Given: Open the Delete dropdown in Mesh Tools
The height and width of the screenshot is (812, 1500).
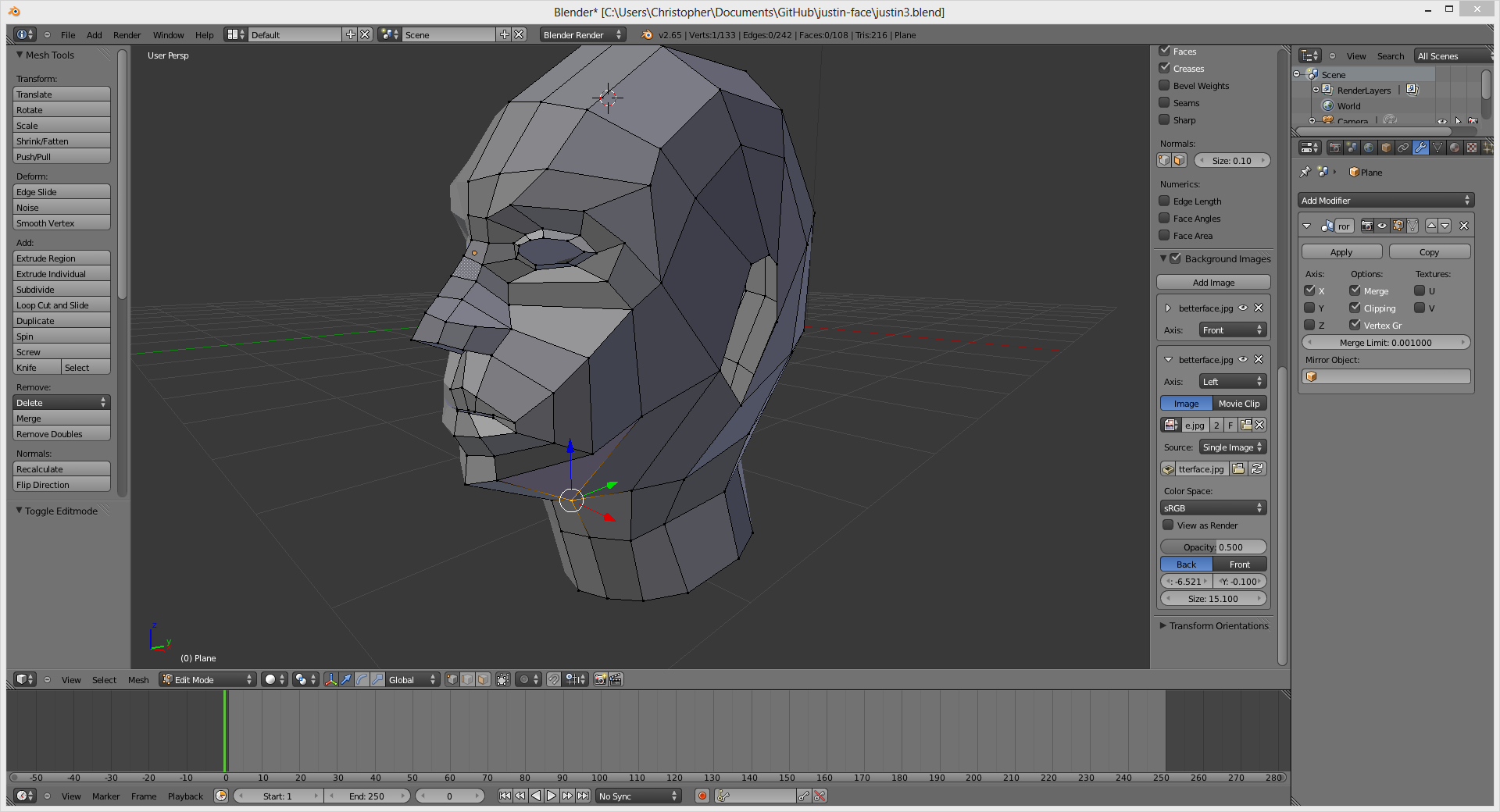Looking at the screenshot, I should point(62,403).
